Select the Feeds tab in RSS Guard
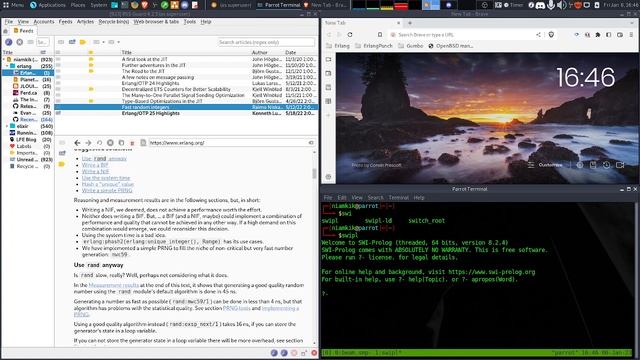Screen dimensions: 640x360 [x=24, y=31]
